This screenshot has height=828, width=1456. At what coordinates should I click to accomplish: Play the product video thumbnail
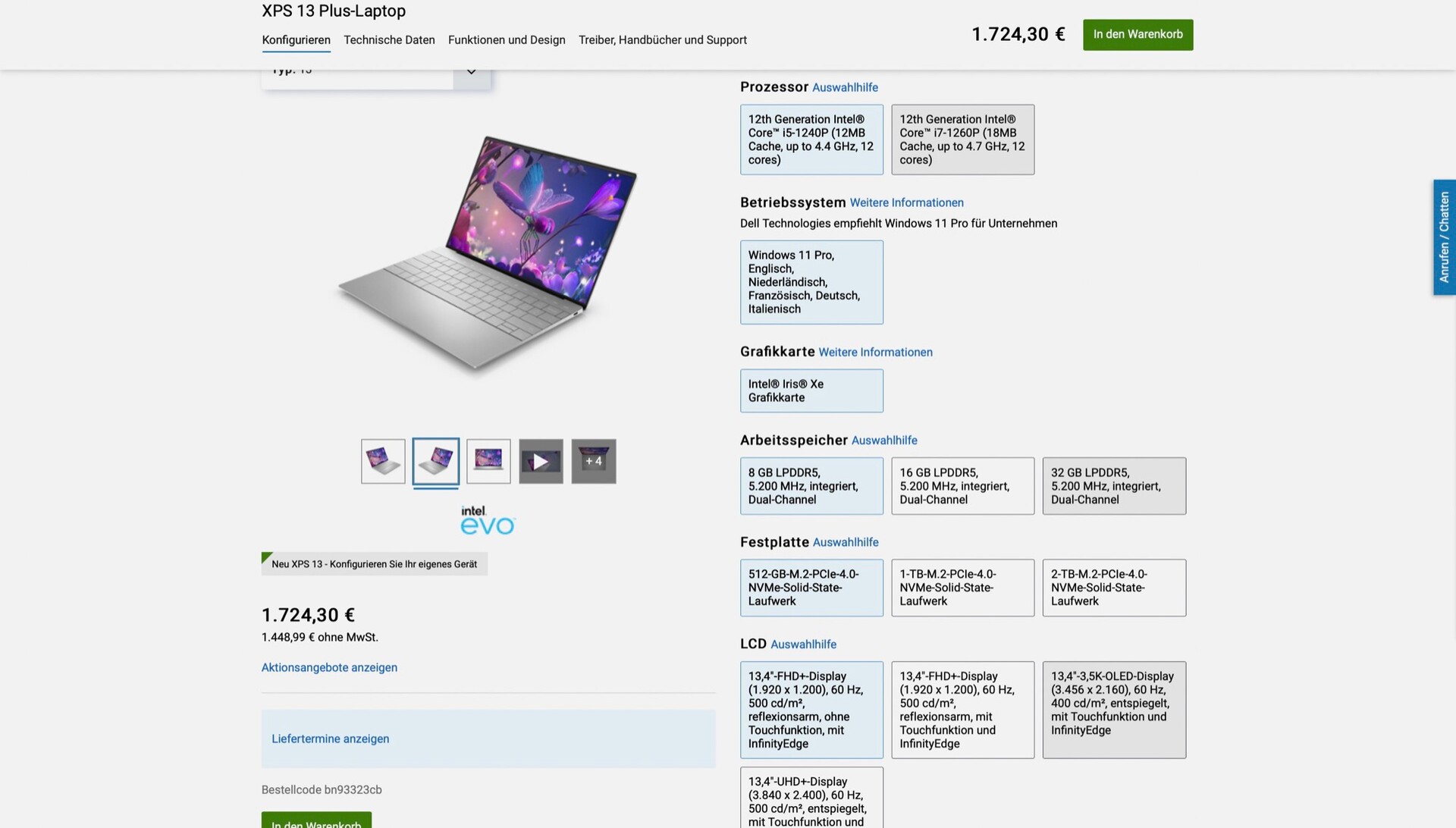coord(541,461)
